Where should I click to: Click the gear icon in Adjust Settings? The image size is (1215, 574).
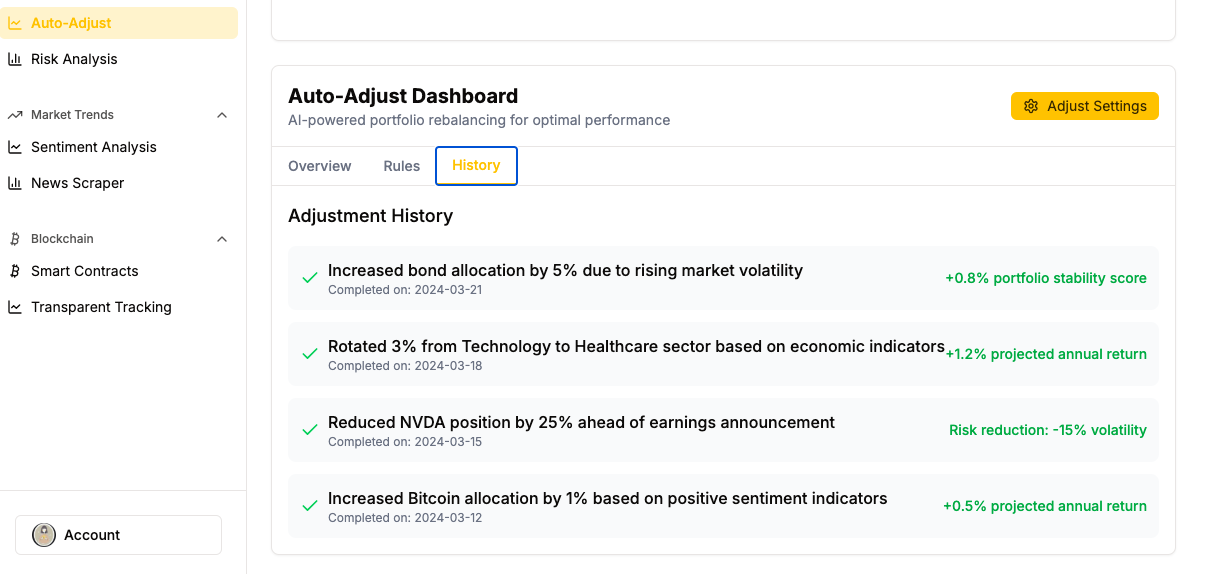[x=1031, y=106]
